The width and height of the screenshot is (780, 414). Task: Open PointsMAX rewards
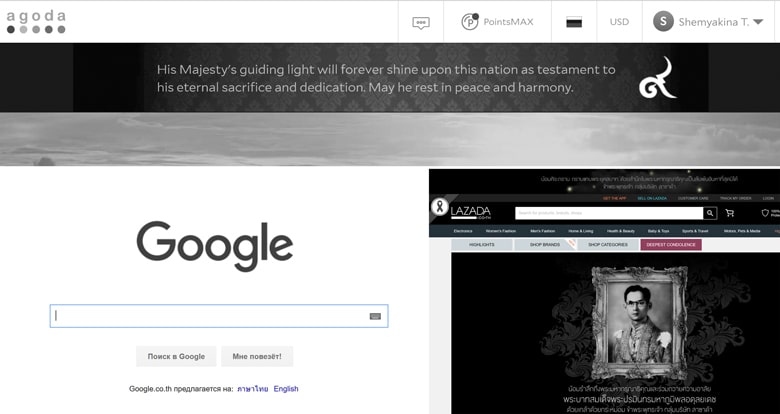point(497,22)
